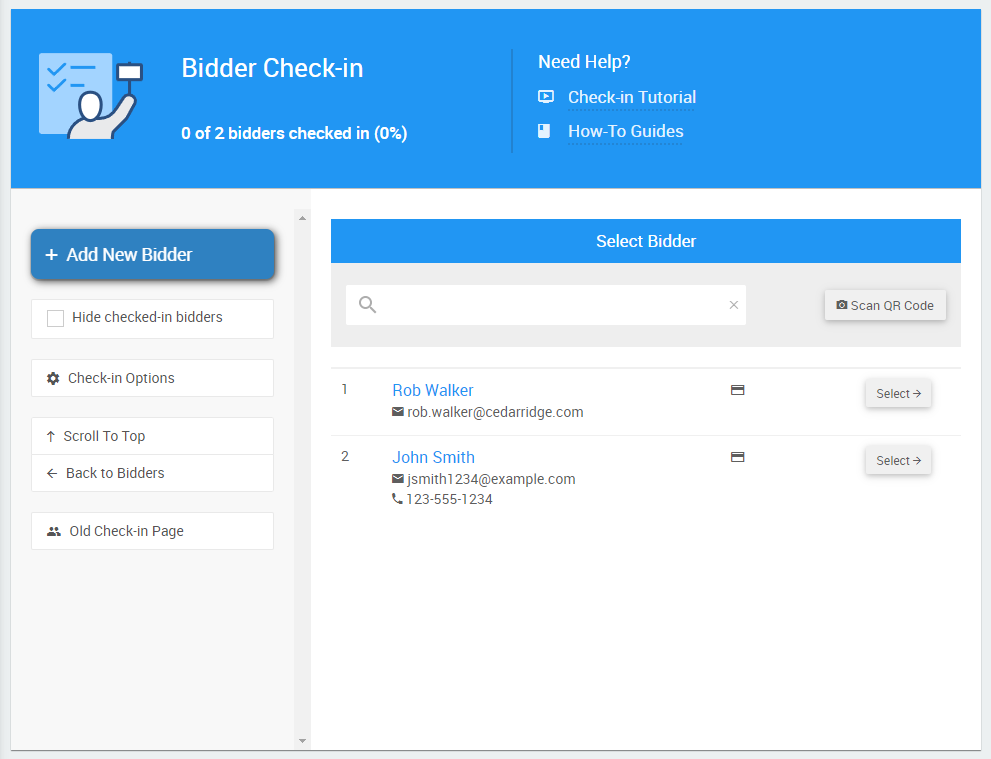The height and width of the screenshot is (759, 991).
Task: Click the magnifier search icon
Action: click(x=367, y=305)
